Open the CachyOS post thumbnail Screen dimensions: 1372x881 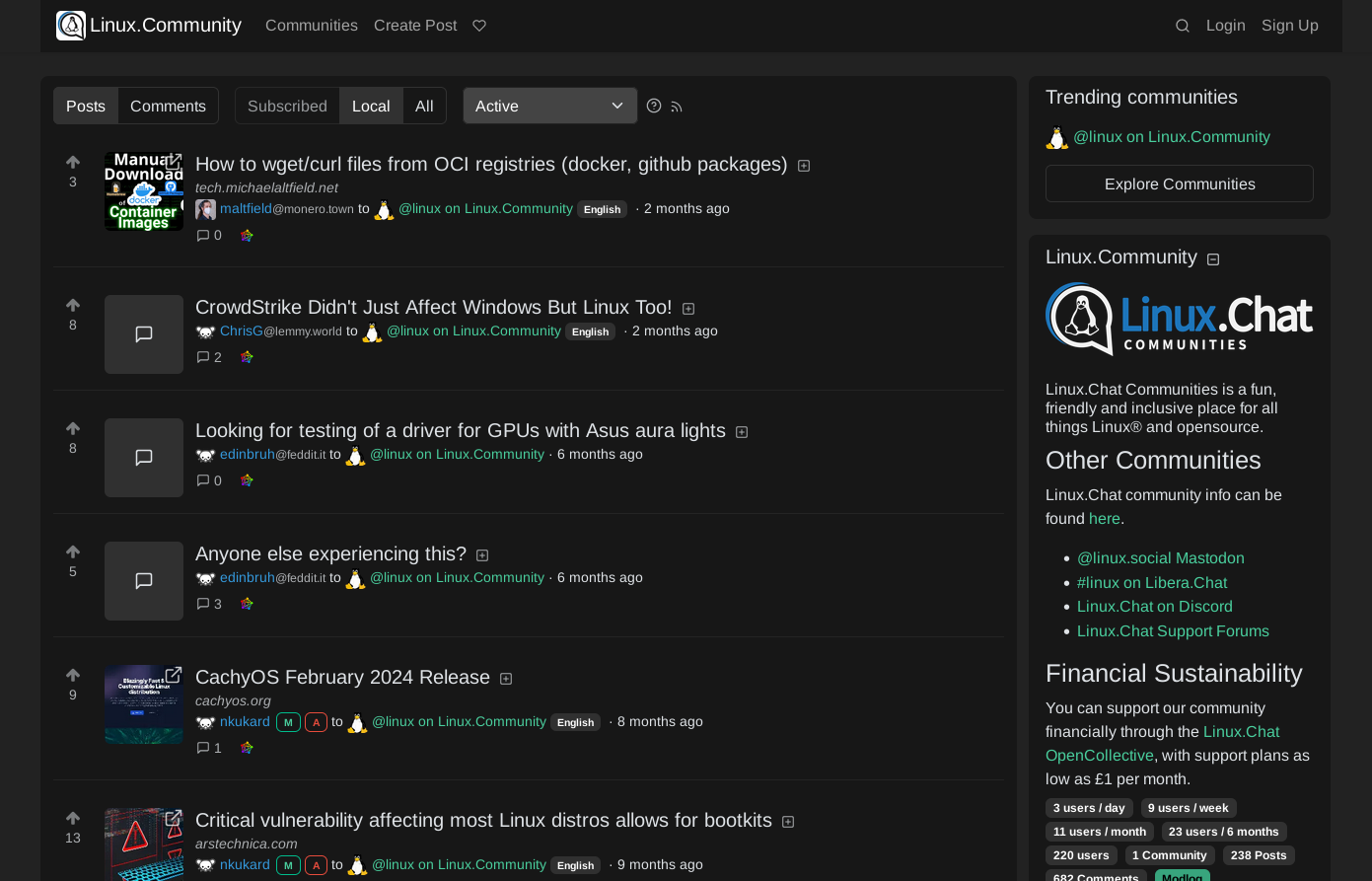point(144,704)
